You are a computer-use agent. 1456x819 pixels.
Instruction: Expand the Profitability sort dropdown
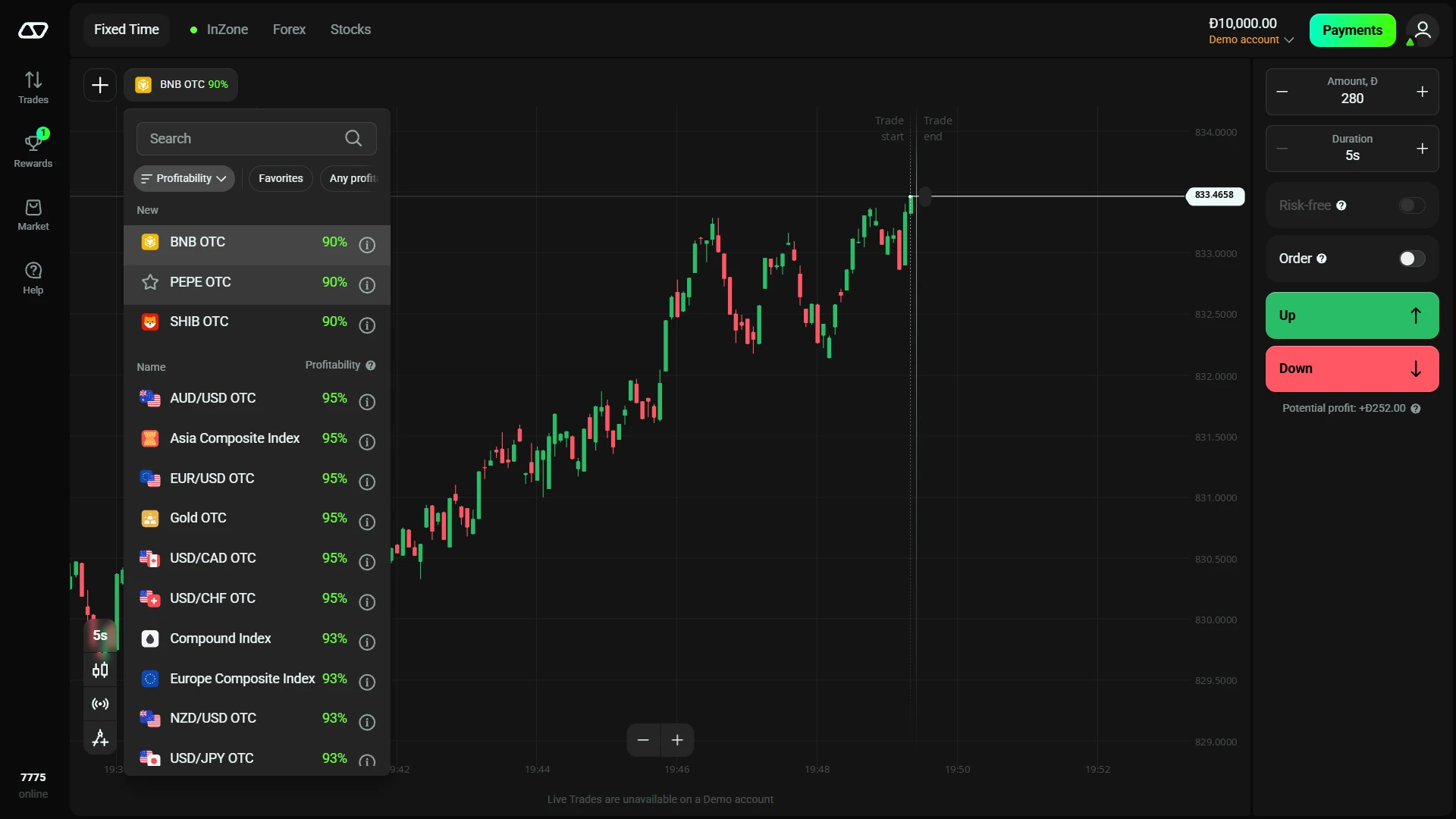tap(184, 179)
